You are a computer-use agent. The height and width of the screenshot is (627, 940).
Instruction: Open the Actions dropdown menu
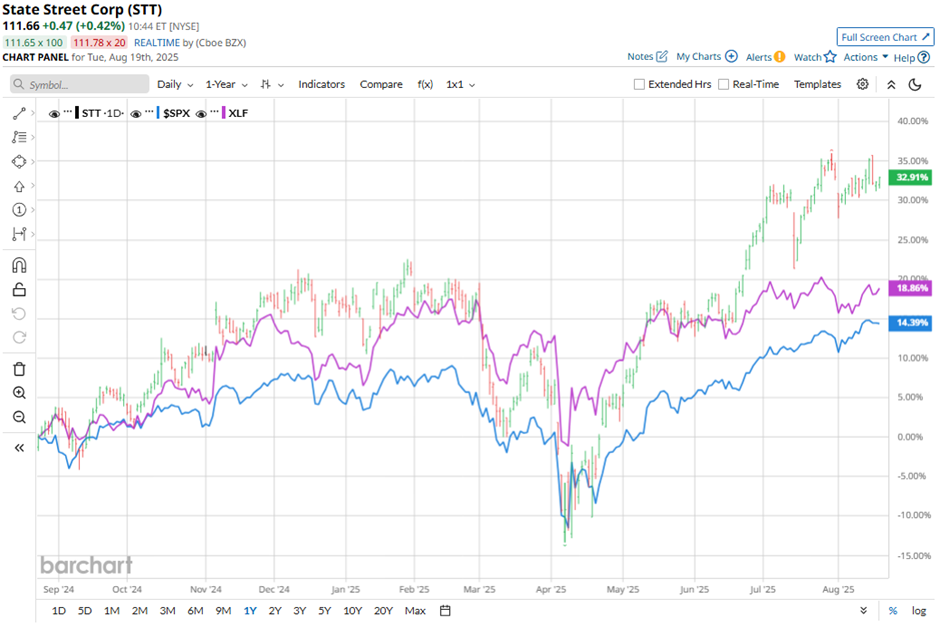[866, 57]
